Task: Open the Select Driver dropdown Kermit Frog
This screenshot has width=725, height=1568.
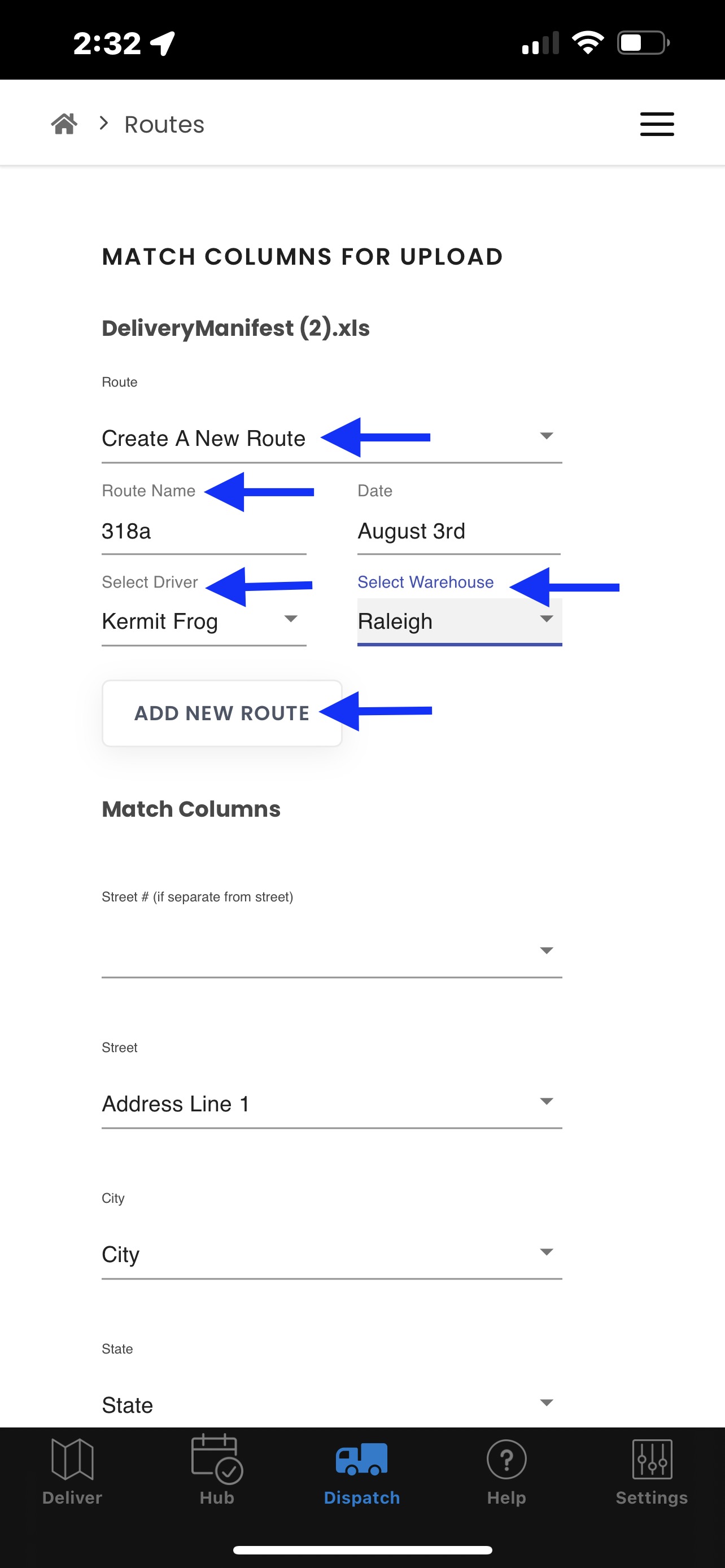Action: [204, 621]
